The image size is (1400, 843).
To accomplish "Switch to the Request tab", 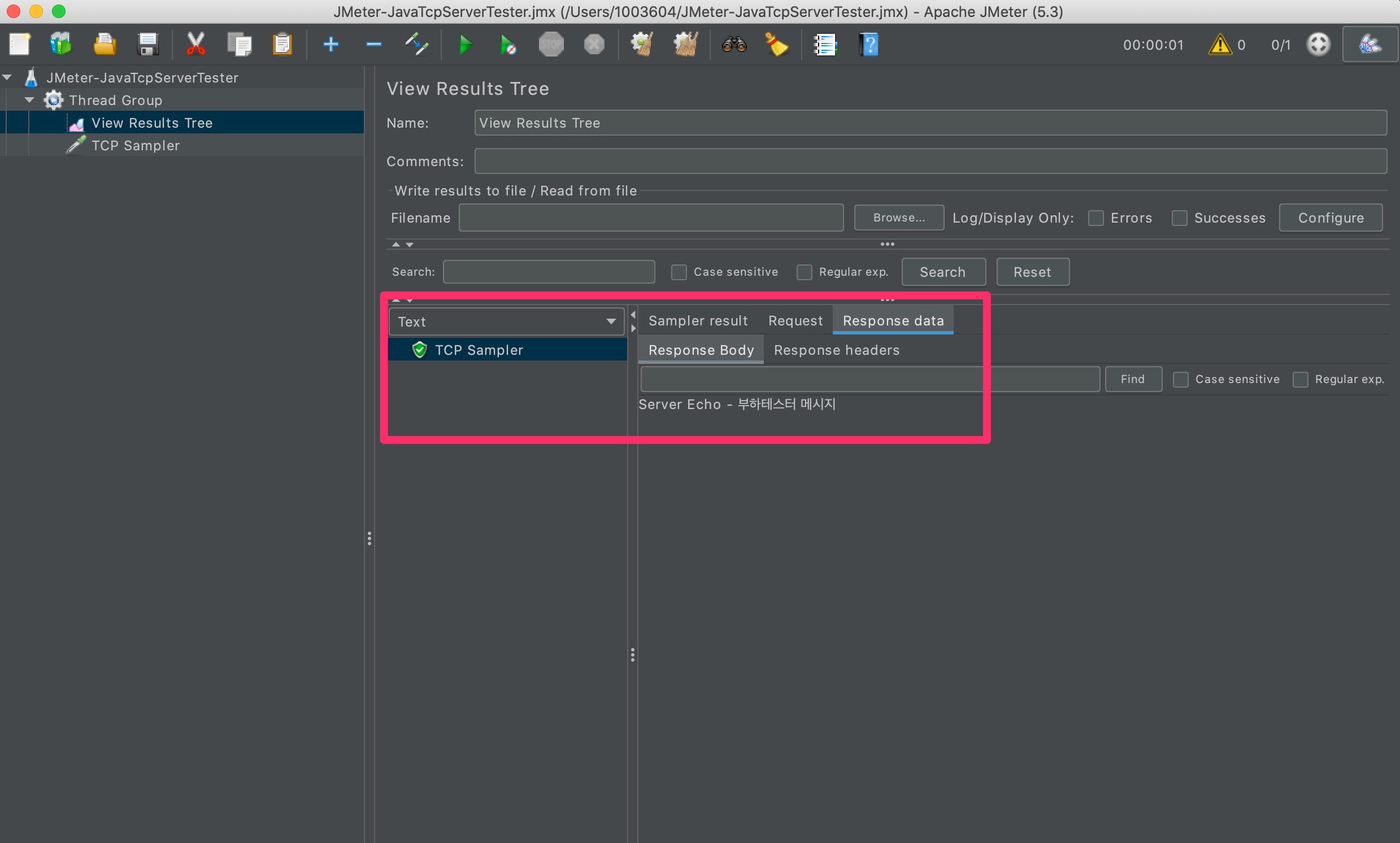I will [x=795, y=320].
